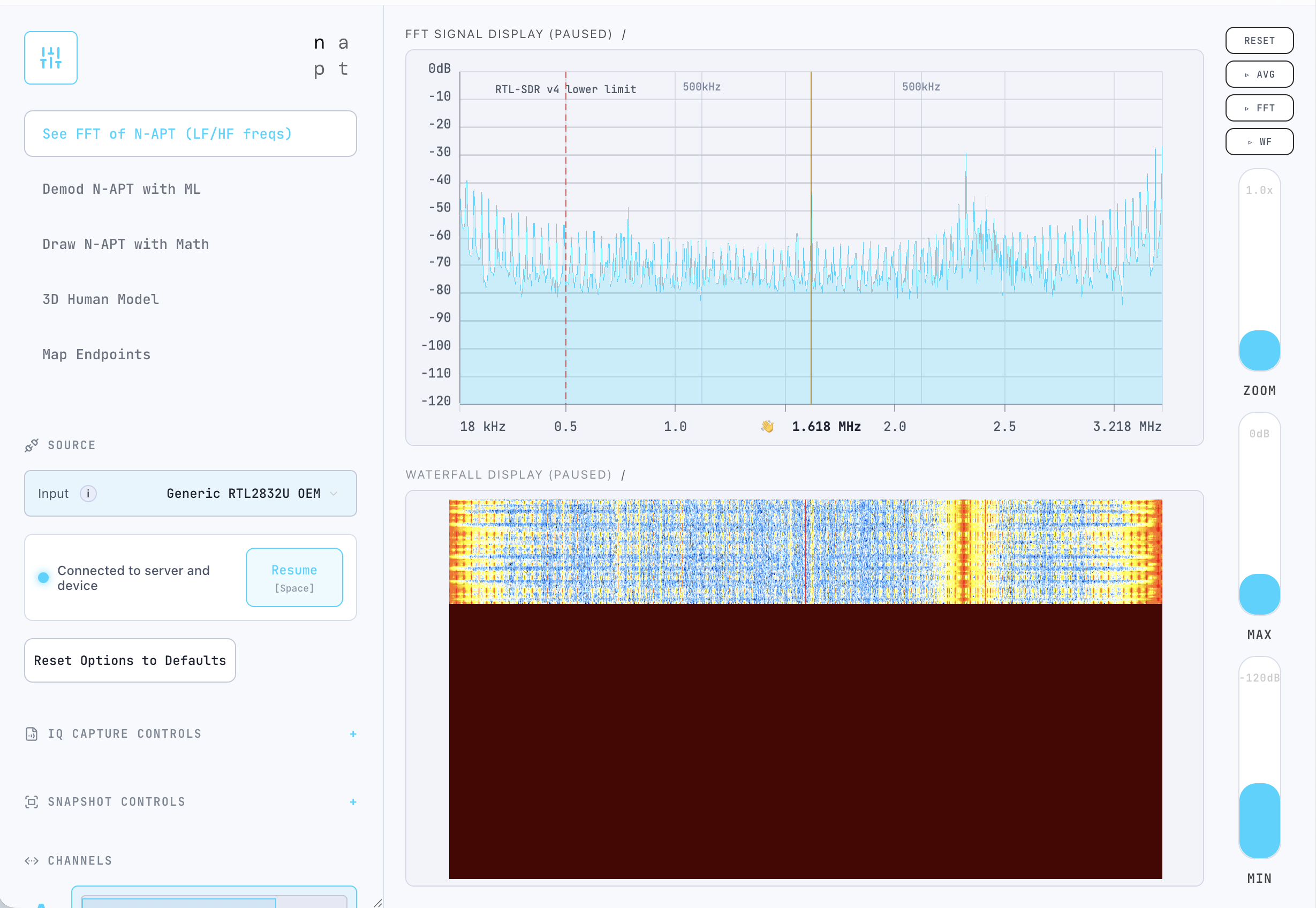
Task: Click the Channels code-bracket icon
Action: point(33,860)
